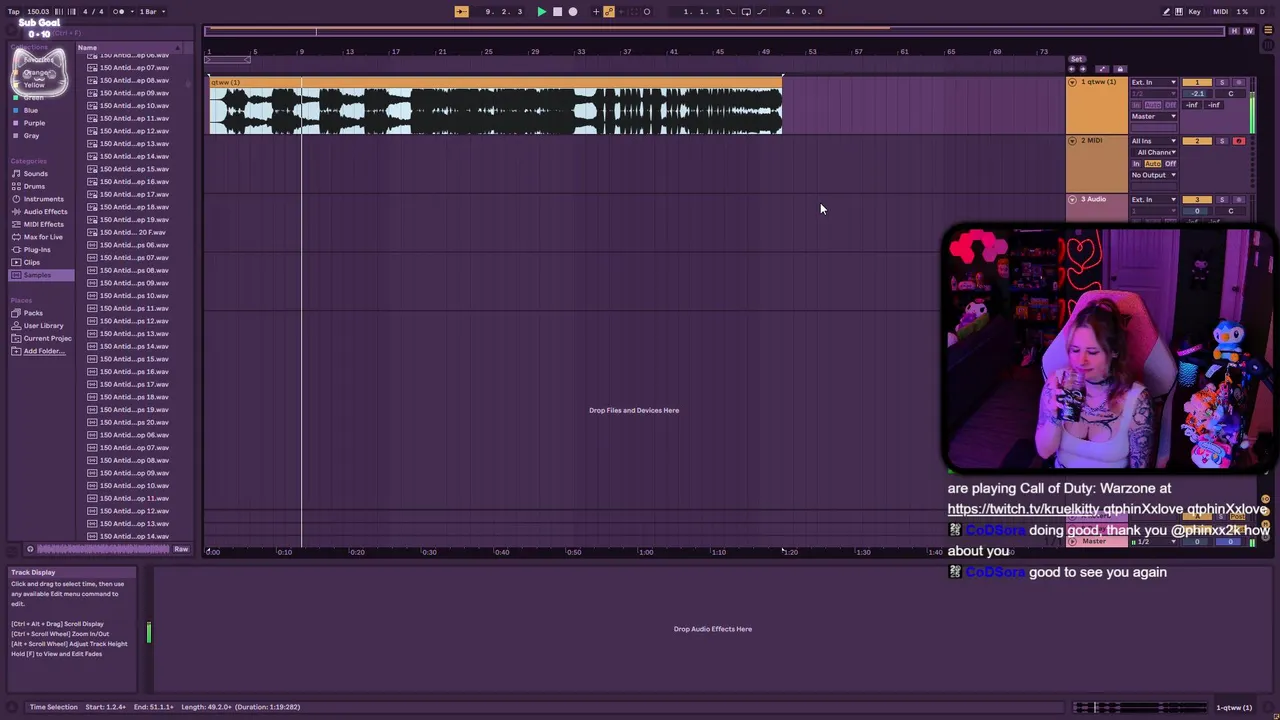Click the Play button in transport
This screenshot has height=720, width=1280.
point(542,12)
